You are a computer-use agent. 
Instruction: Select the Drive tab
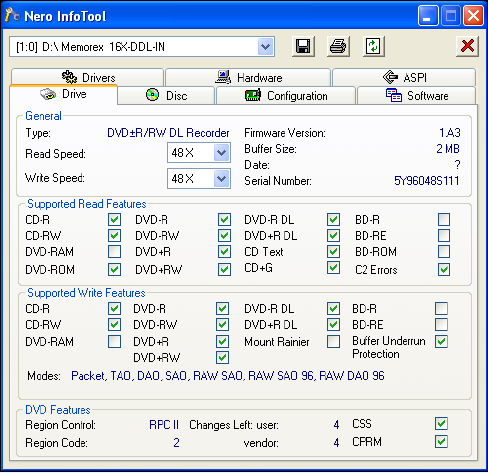pos(63,94)
